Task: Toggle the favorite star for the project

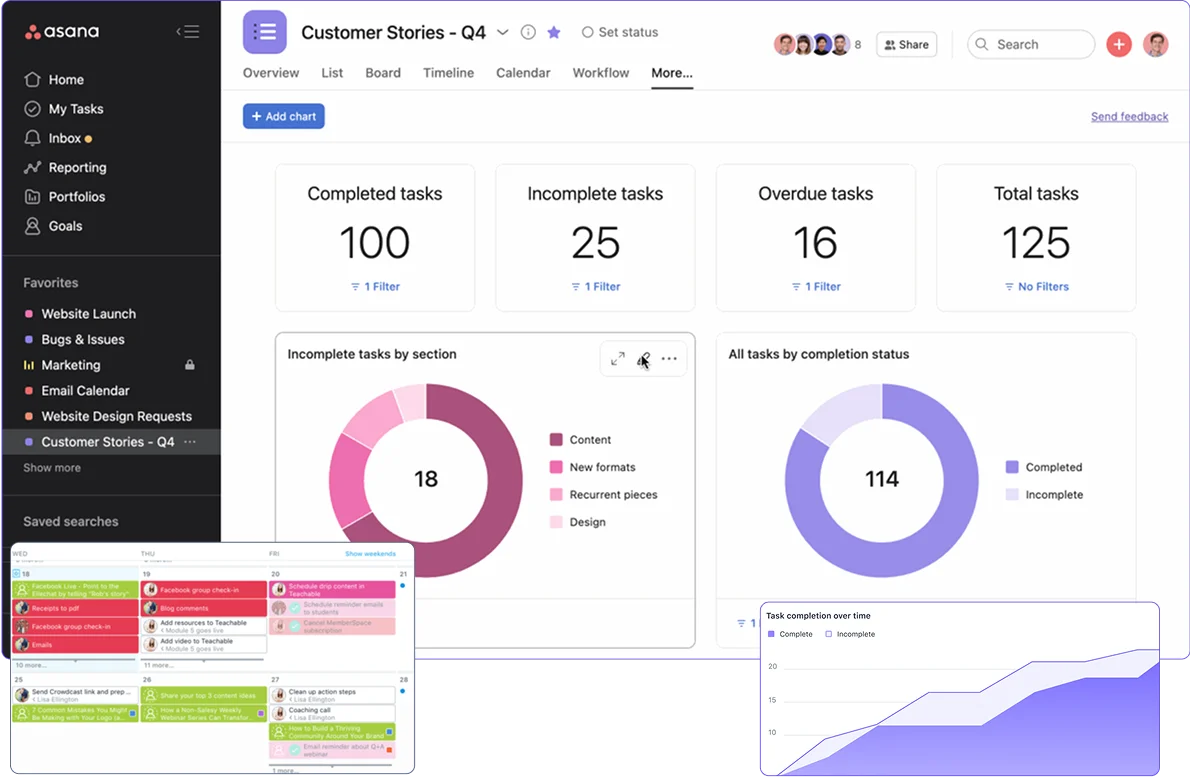Action: point(554,32)
